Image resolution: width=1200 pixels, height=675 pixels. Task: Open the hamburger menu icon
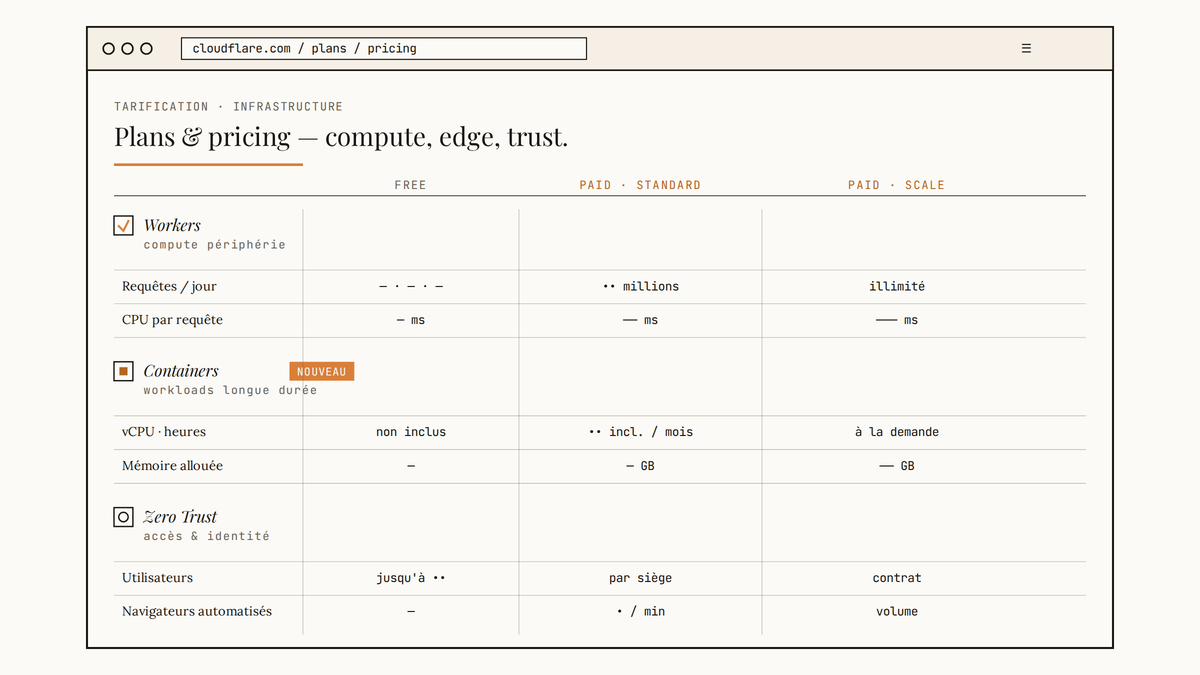click(x=1026, y=48)
